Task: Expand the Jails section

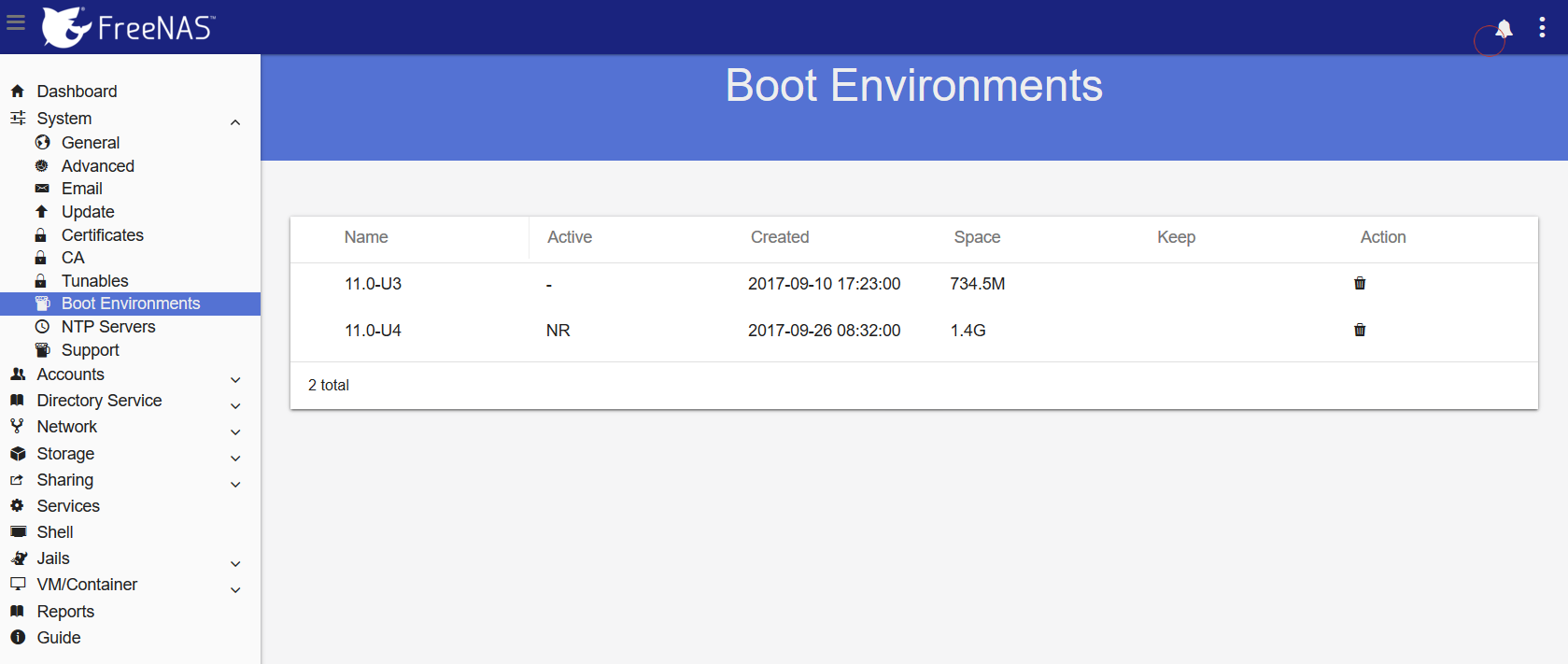Action: pos(235,563)
